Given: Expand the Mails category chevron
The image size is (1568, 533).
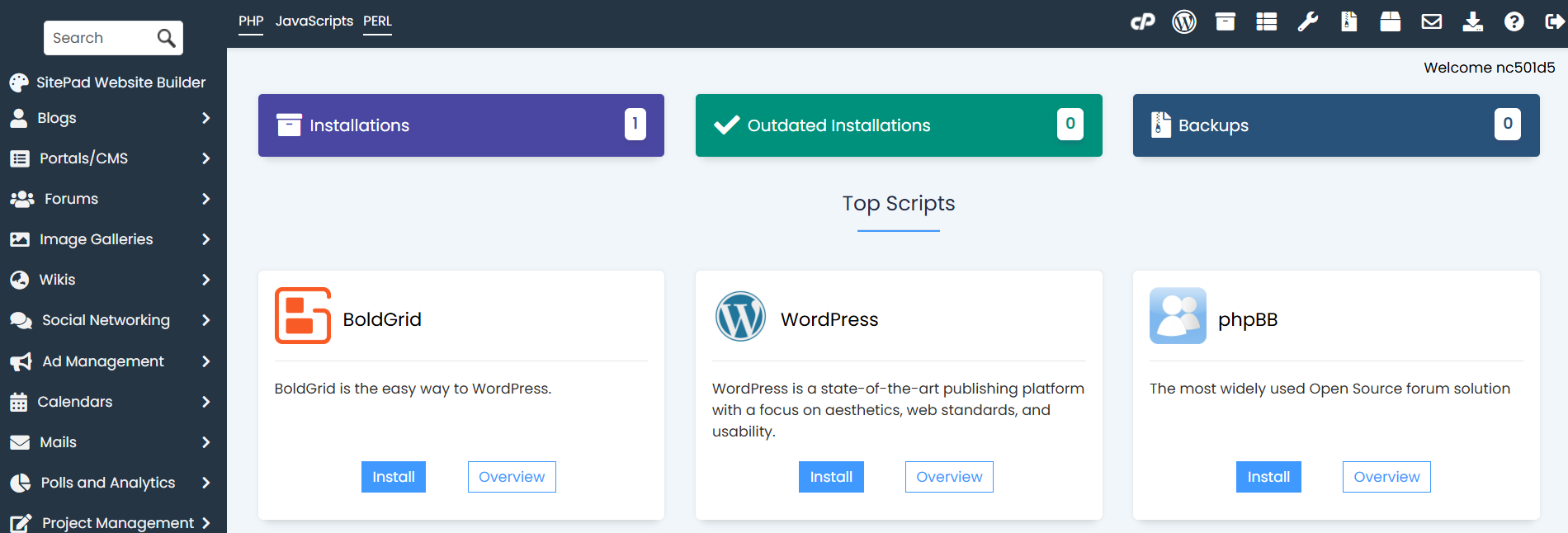Looking at the screenshot, I should pyautogui.click(x=206, y=442).
